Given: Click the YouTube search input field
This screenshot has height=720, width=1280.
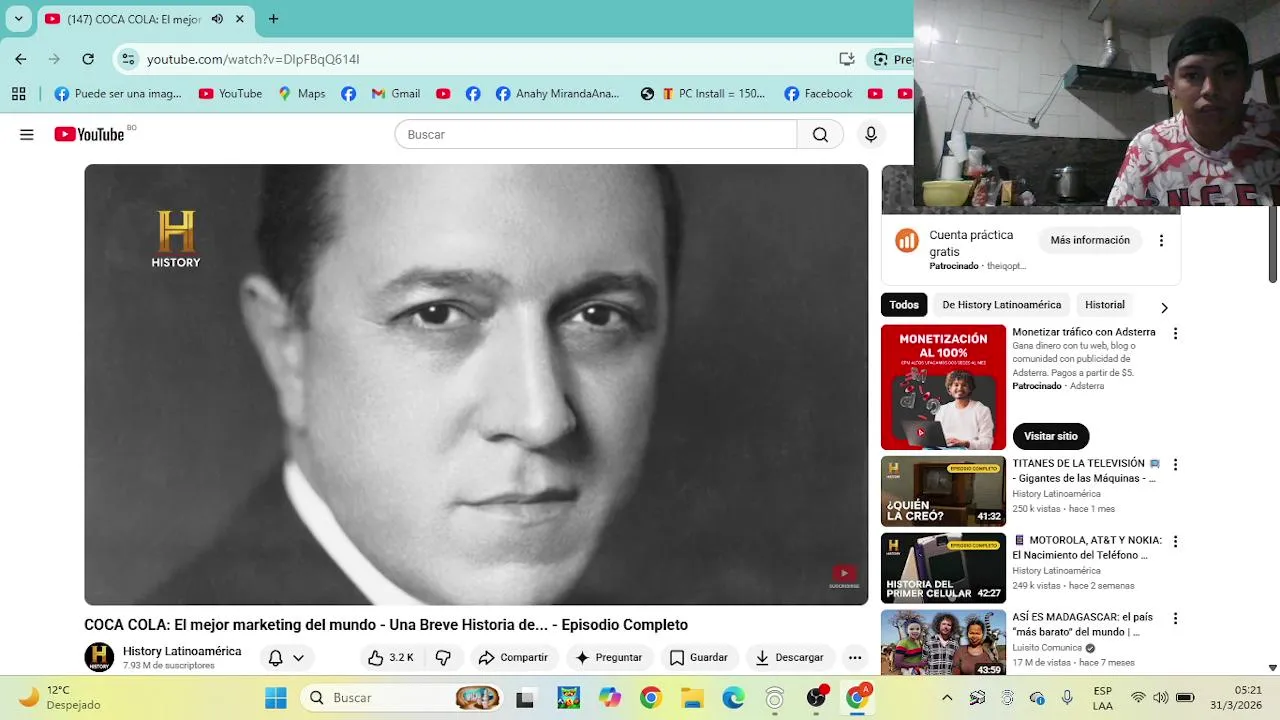Looking at the screenshot, I should 596,134.
